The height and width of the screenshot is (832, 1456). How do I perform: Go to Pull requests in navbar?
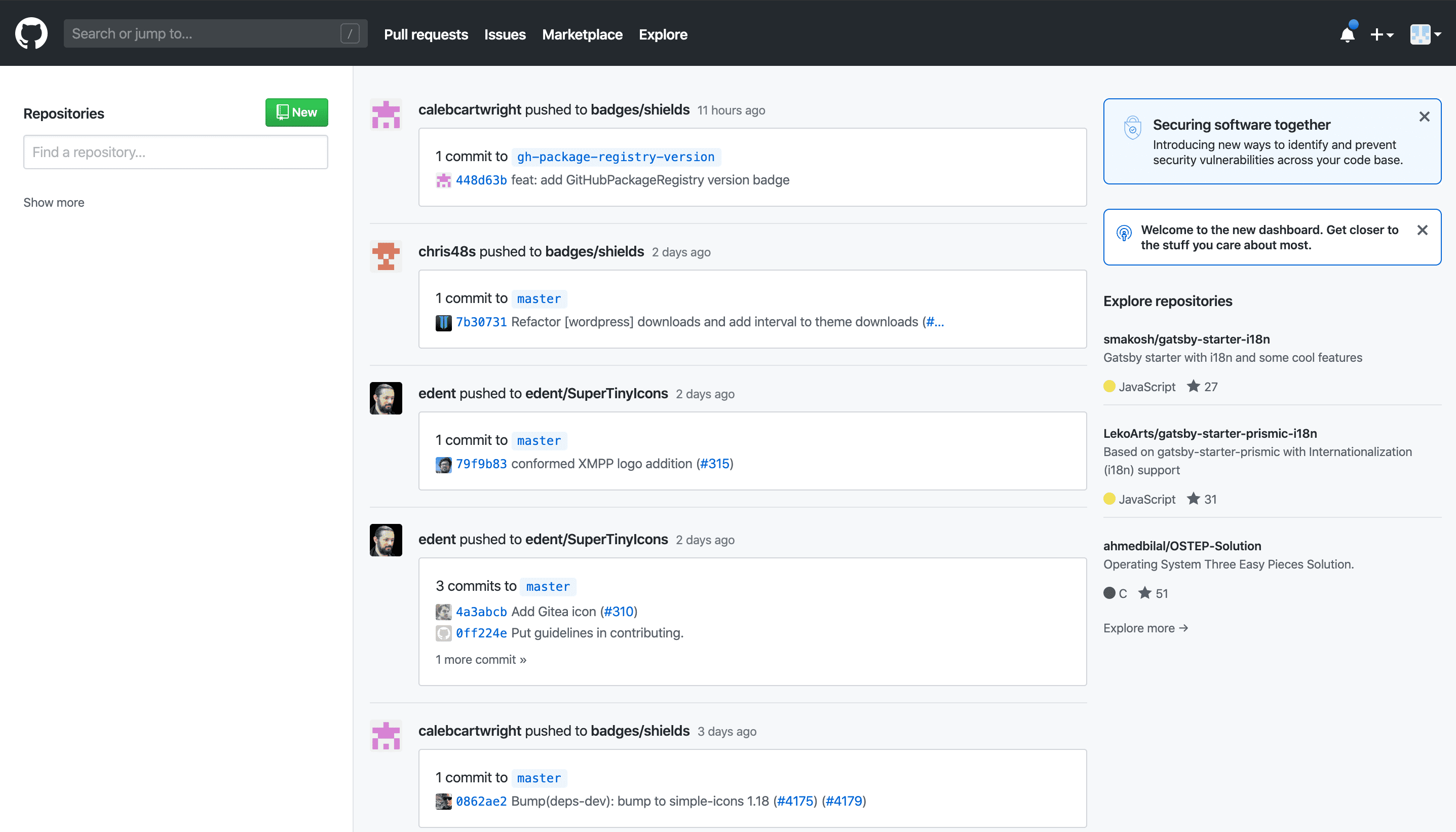tap(426, 34)
